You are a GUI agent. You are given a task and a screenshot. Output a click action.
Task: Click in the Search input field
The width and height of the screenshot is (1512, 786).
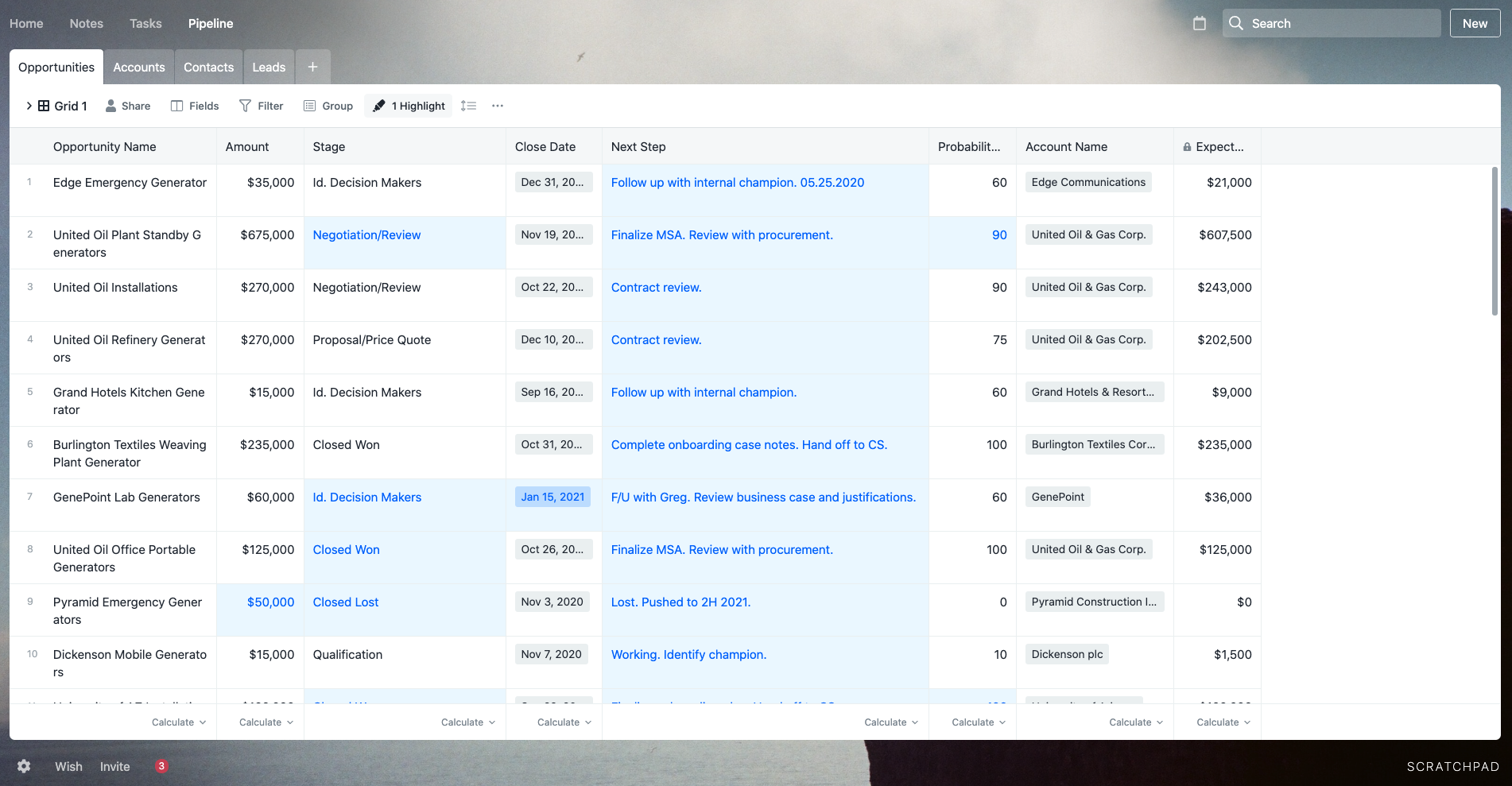point(1332,23)
